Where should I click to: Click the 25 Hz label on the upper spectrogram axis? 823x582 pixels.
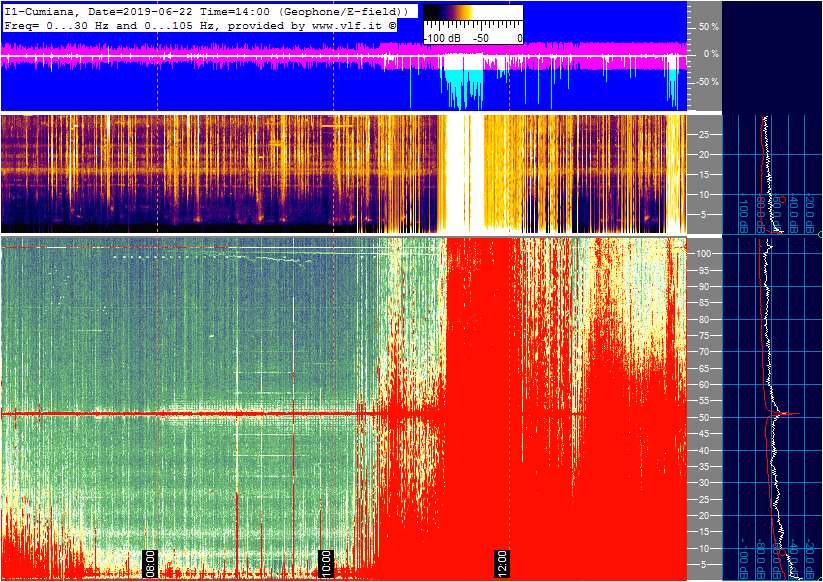(704, 135)
